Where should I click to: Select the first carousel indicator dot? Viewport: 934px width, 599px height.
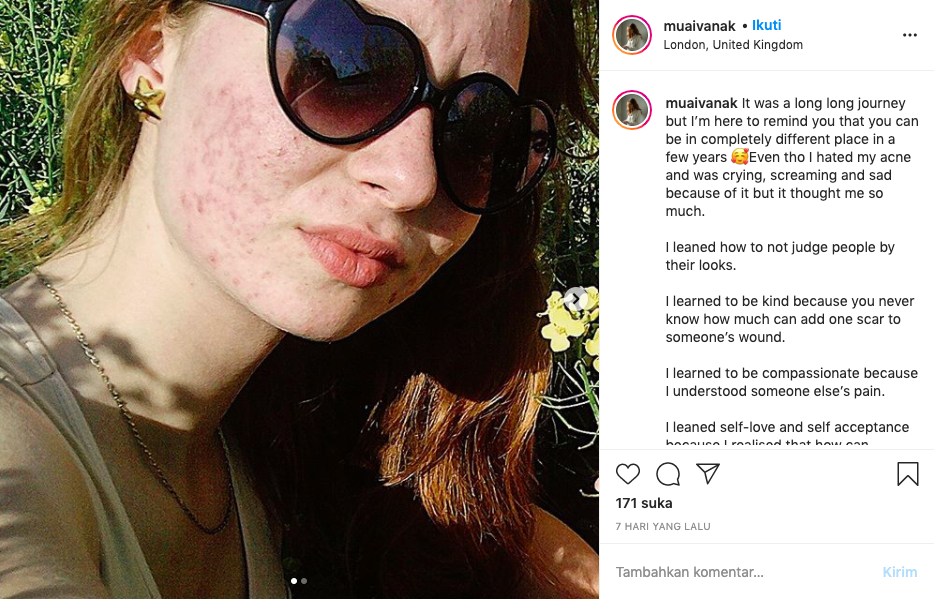point(294,580)
